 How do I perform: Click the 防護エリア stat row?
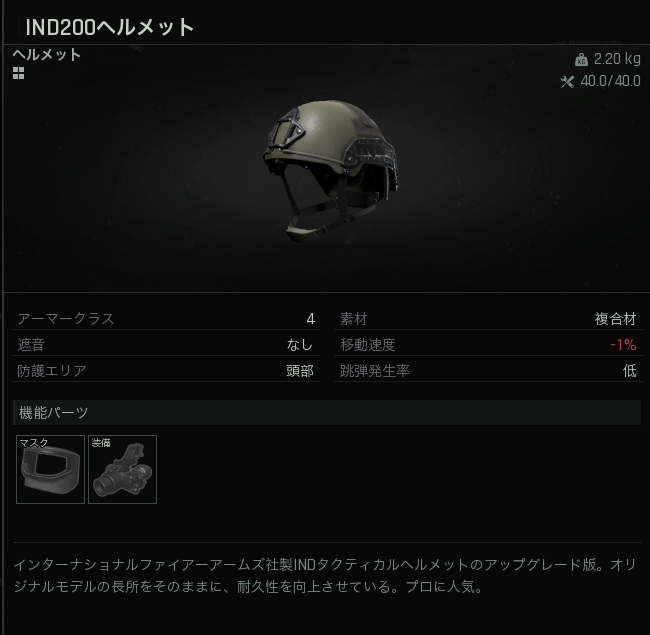click(165, 371)
